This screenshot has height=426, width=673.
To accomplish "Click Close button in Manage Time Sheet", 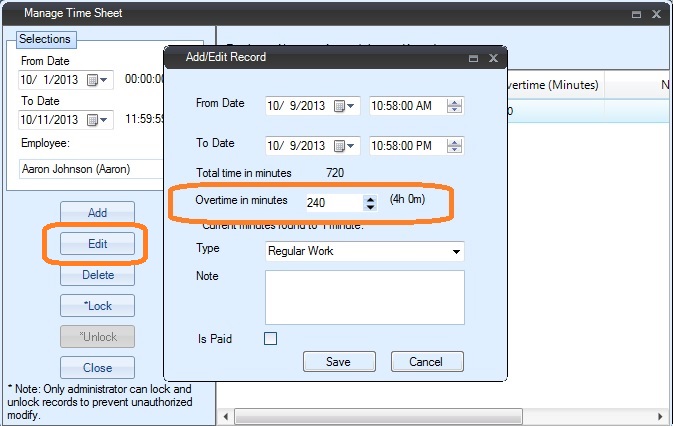I will coord(97,367).
